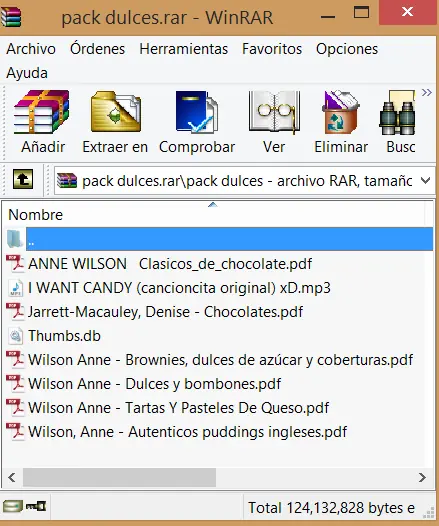This screenshot has width=439, height=526.
Task: Open the Archivo menu
Action: click(31, 49)
